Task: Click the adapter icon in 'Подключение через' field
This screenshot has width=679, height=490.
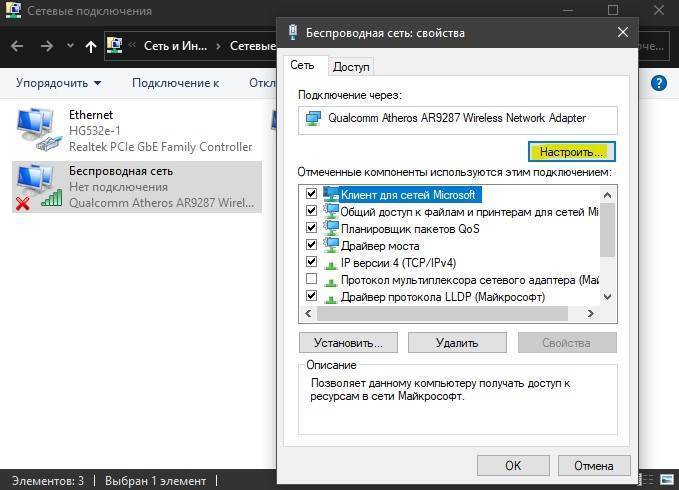Action: [313, 118]
